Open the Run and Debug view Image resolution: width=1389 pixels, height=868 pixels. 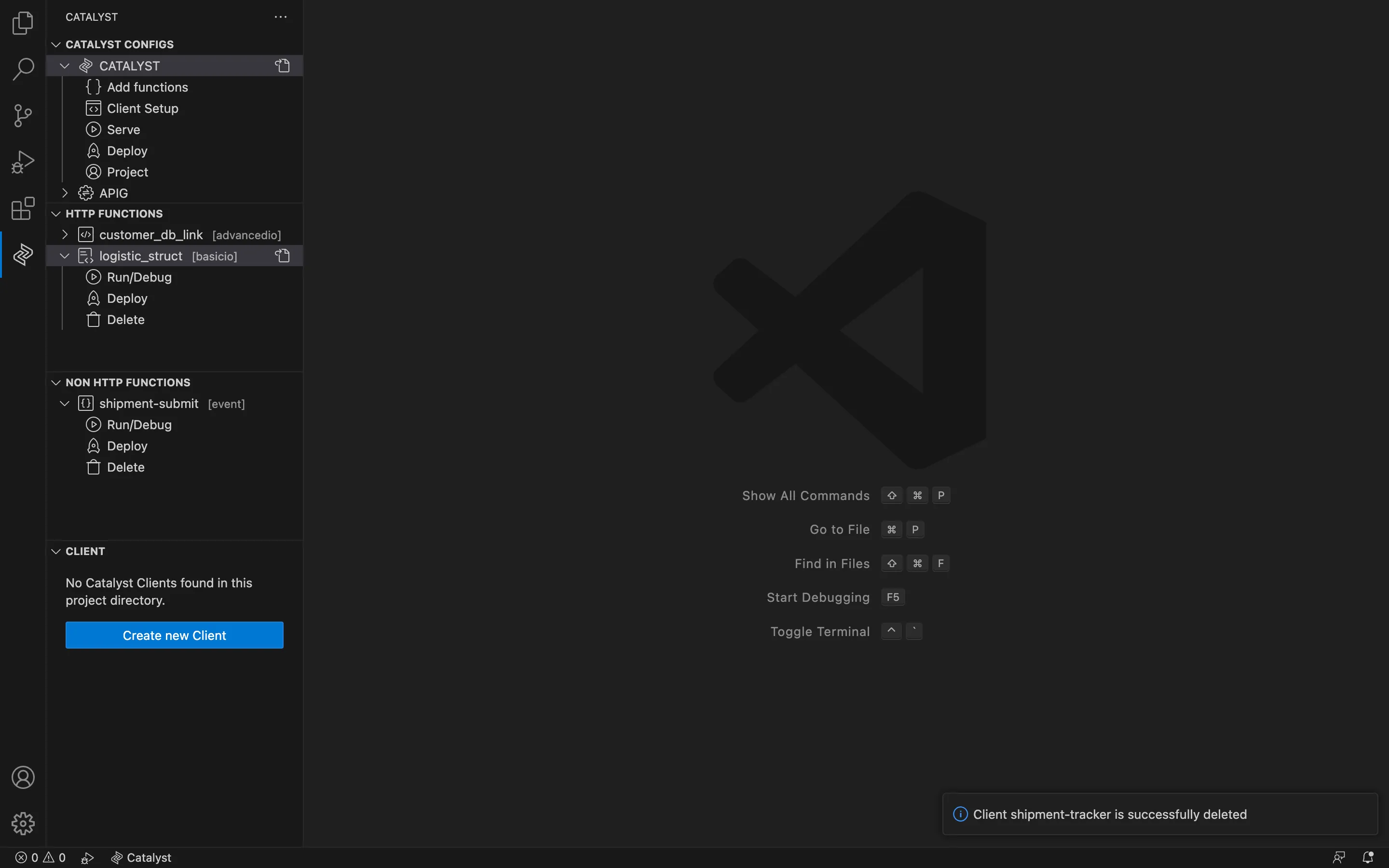23,162
